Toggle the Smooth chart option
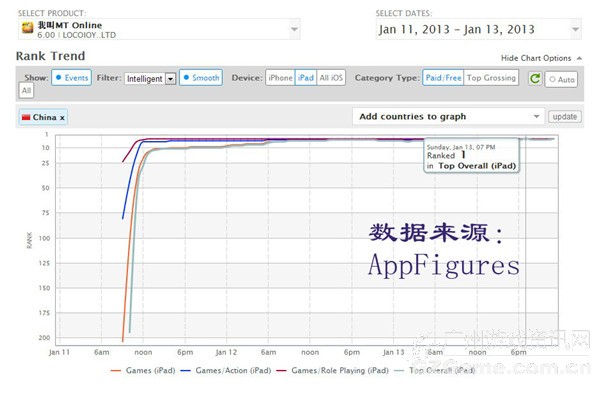This screenshot has width=600, height=394. (201, 78)
